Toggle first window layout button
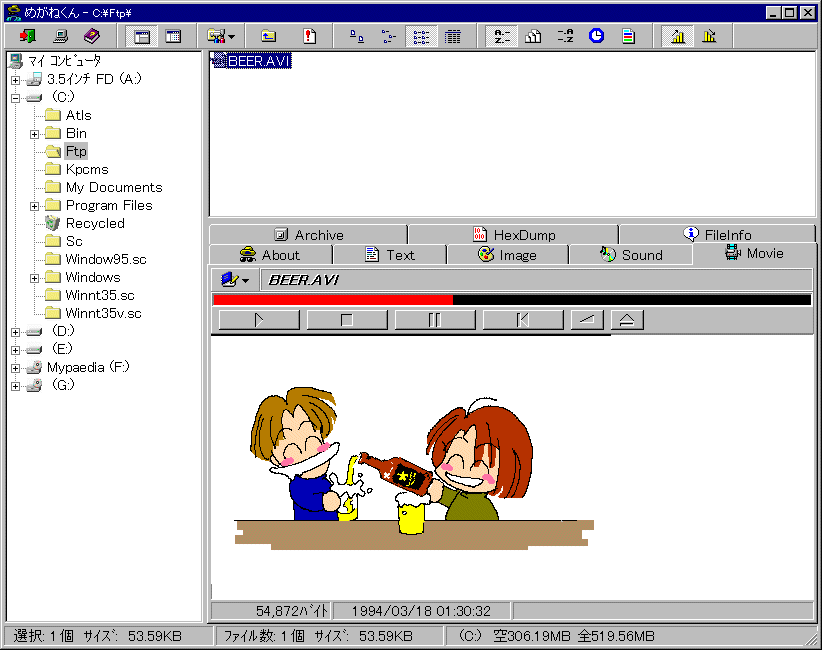Image resolution: width=822 pixels, height=650 pixels. click(142, 36)
